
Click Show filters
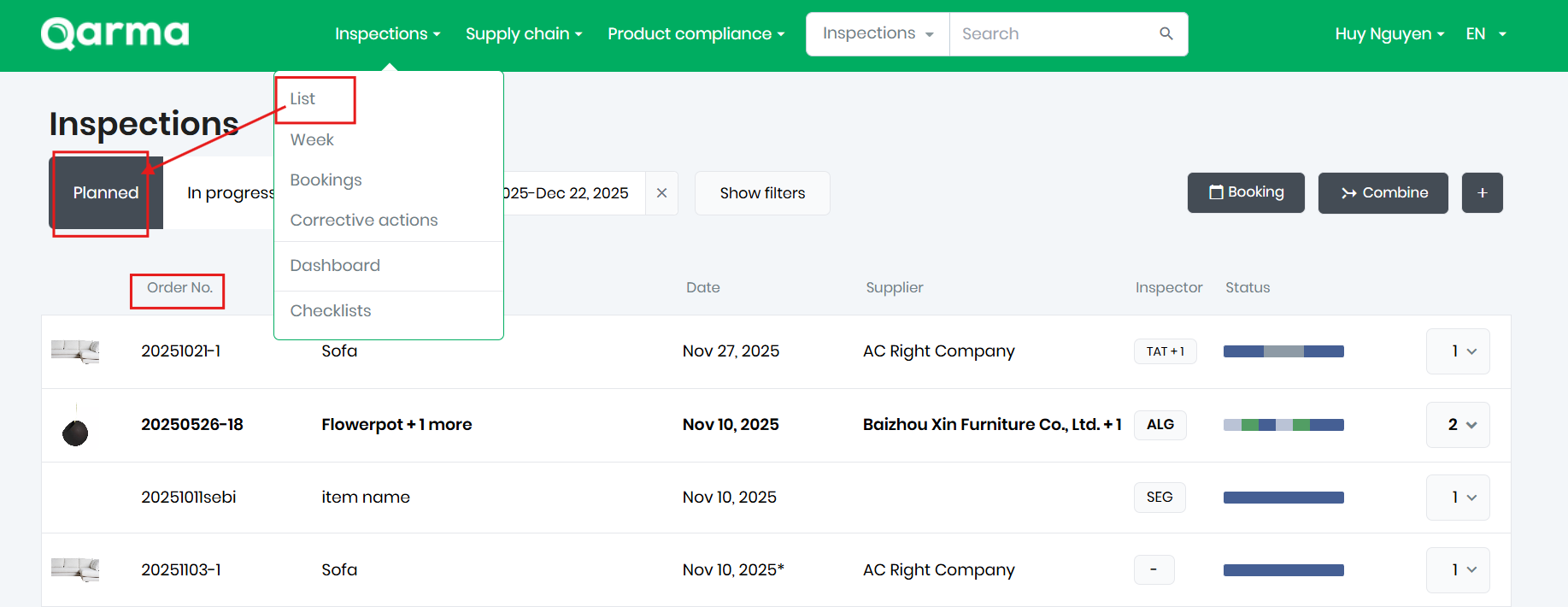[762, 193]
